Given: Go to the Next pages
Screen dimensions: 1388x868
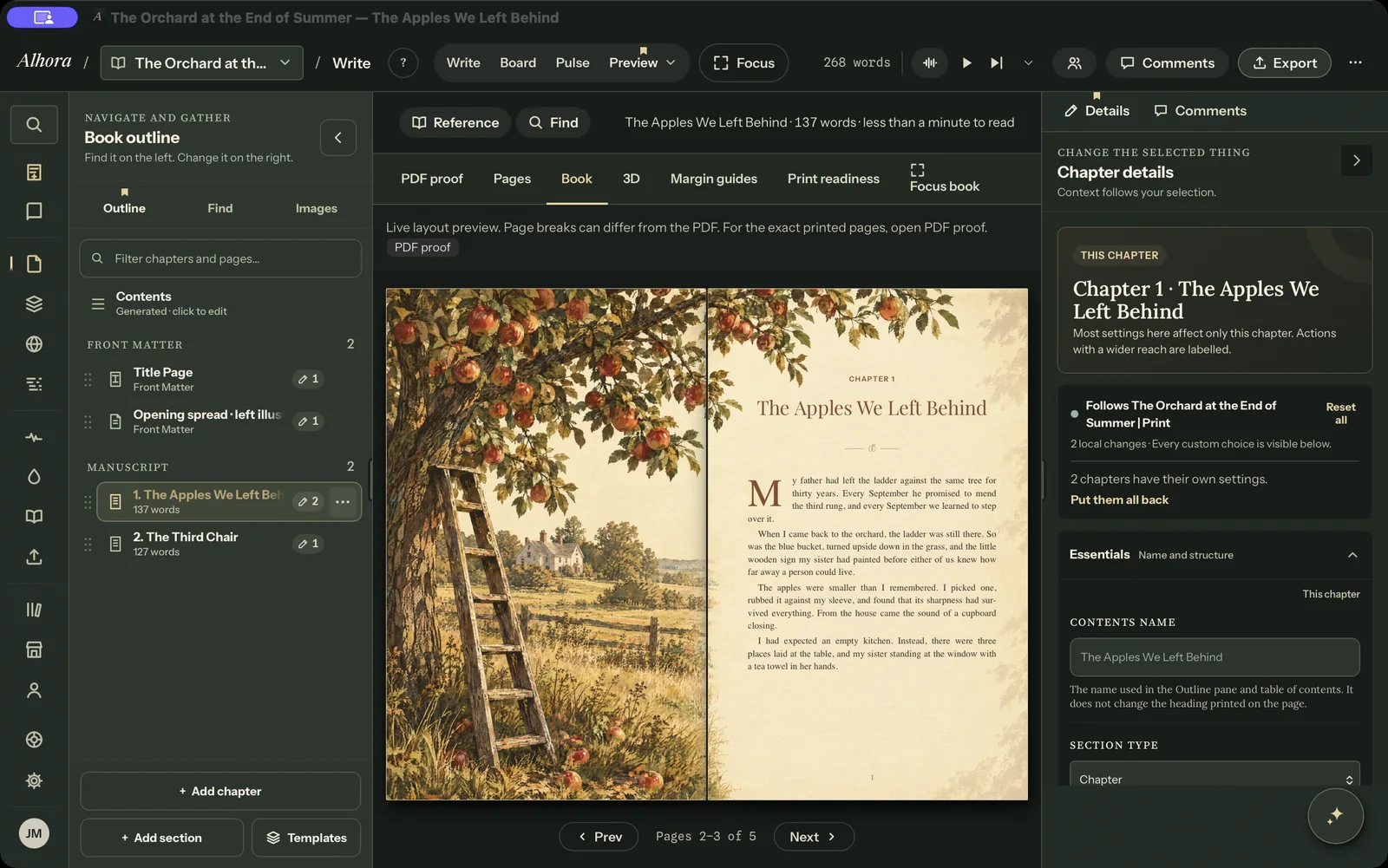Looking at the screenshot, I should coord(814,837).
